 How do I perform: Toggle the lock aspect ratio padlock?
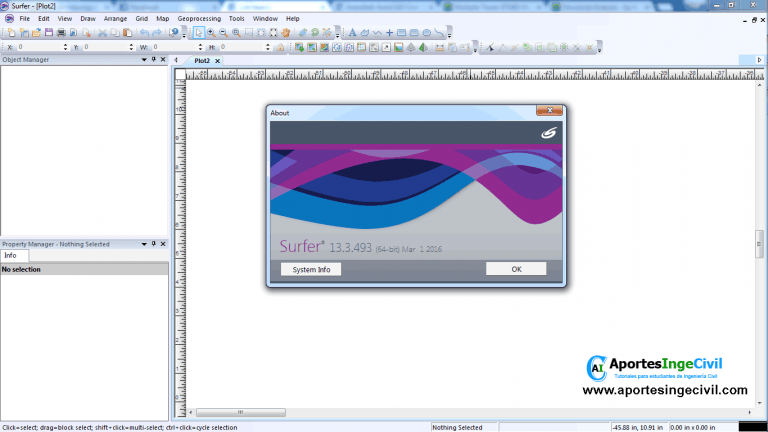(280, 48)
